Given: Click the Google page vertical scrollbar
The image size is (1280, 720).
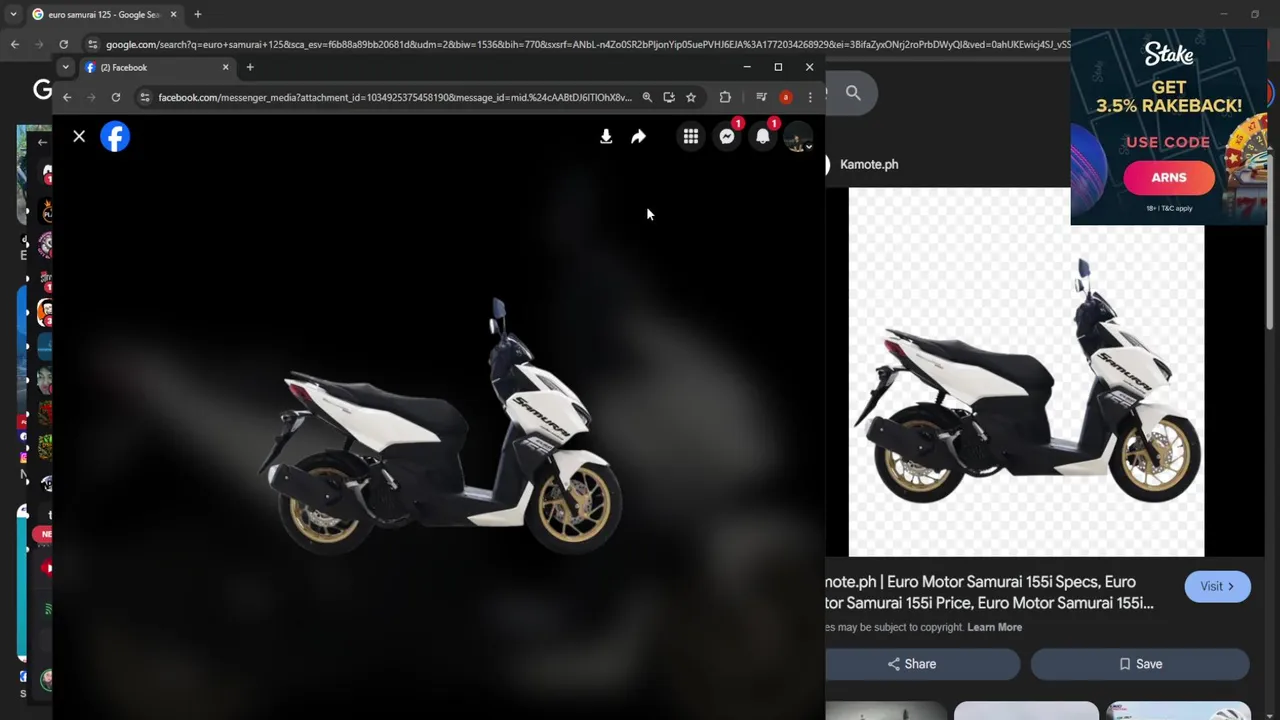Looking at the screenshot, I should coord(1271,240).
